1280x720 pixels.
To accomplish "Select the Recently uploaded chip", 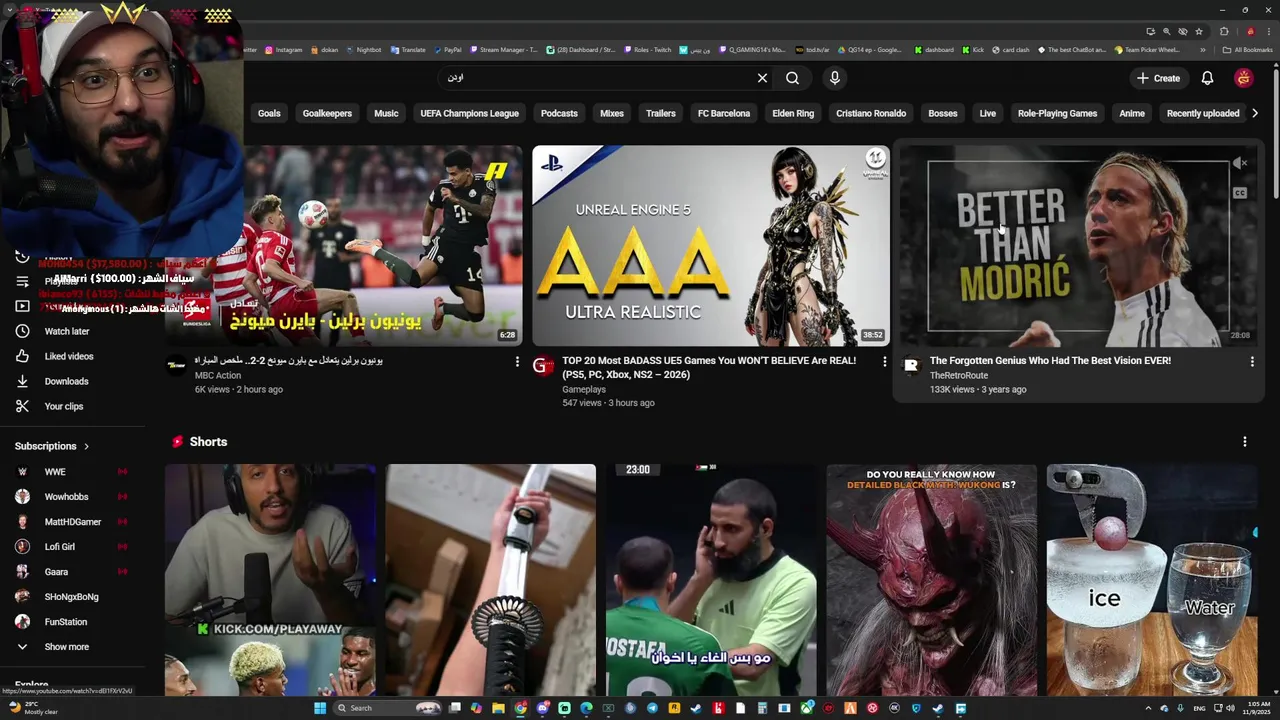I will point(1203,113).
